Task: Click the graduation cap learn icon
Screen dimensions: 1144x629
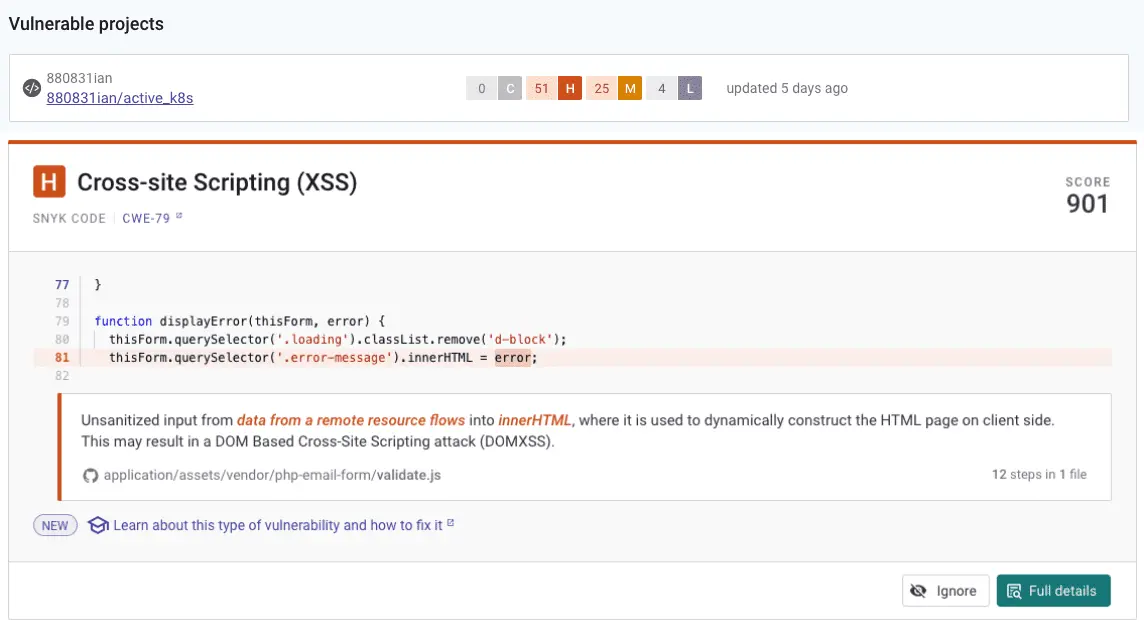Action: click(x=97, y=525)
